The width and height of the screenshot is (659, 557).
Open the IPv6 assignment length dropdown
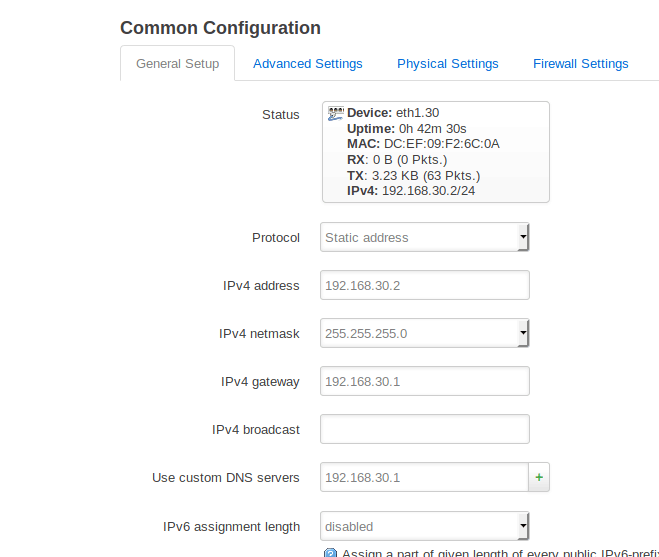coord(424,526)
